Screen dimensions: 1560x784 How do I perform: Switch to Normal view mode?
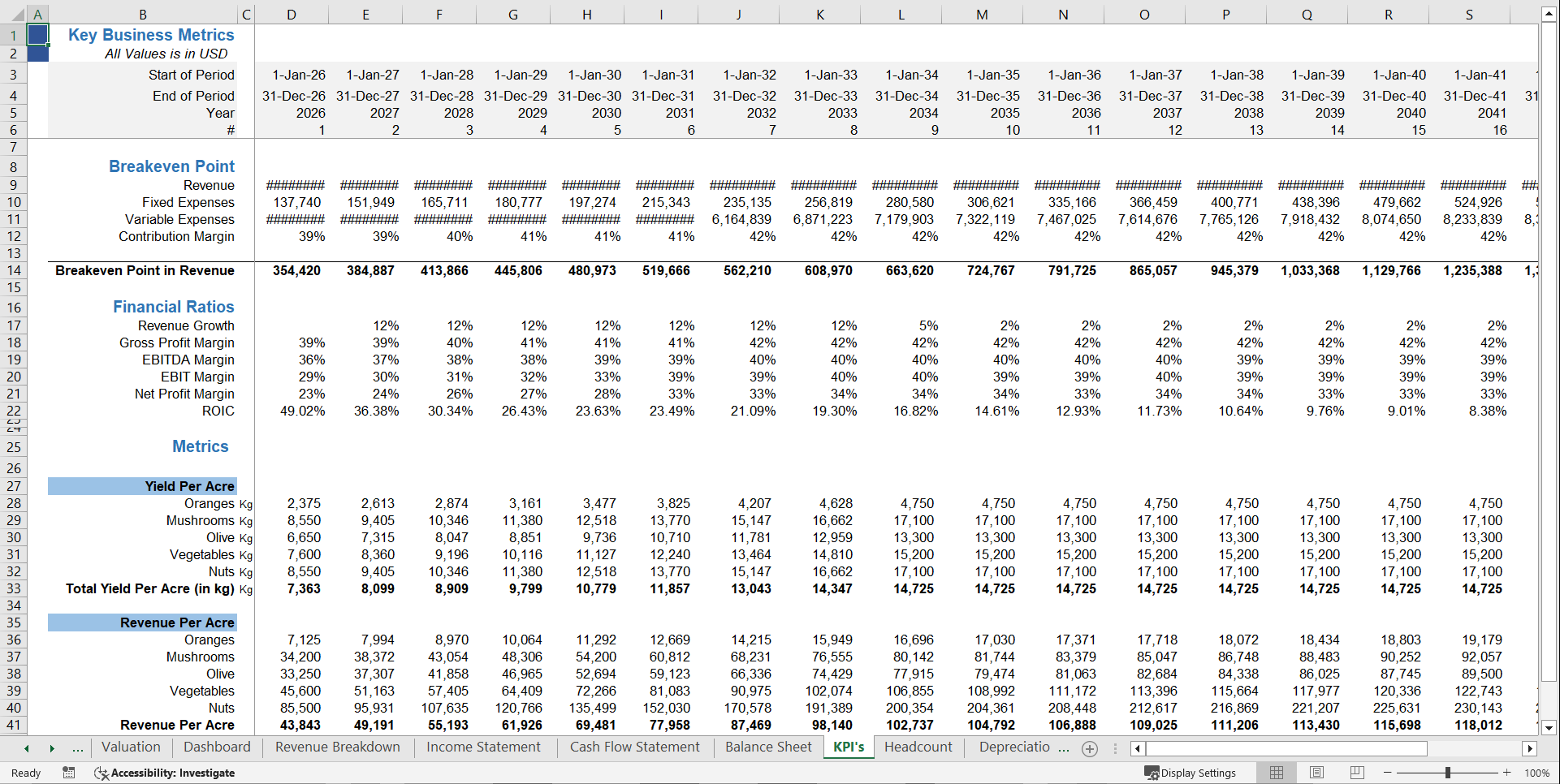click(1276, 773)
